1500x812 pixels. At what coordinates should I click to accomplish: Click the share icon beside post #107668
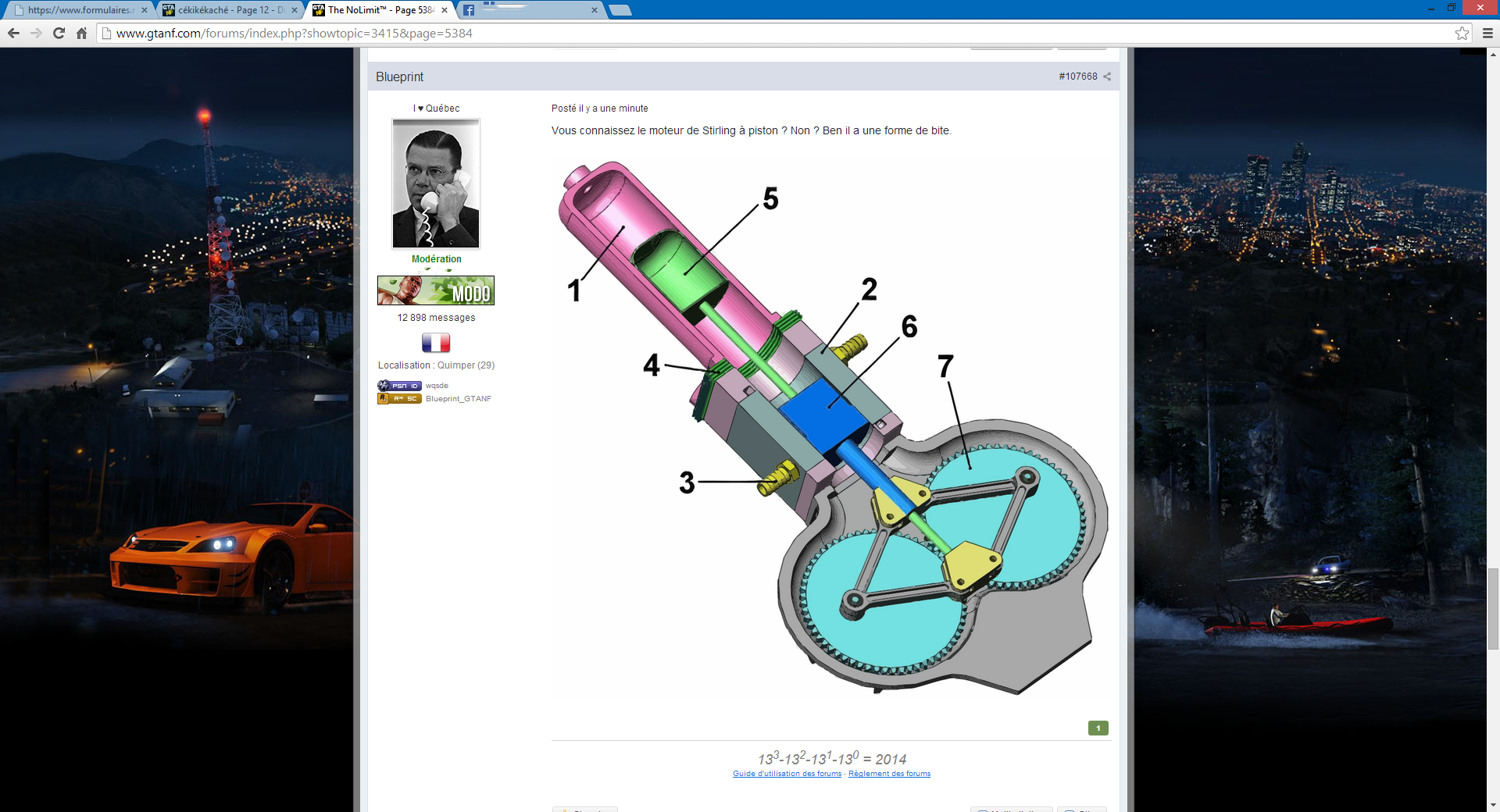pyautogui.click(x=1107, y=77)
